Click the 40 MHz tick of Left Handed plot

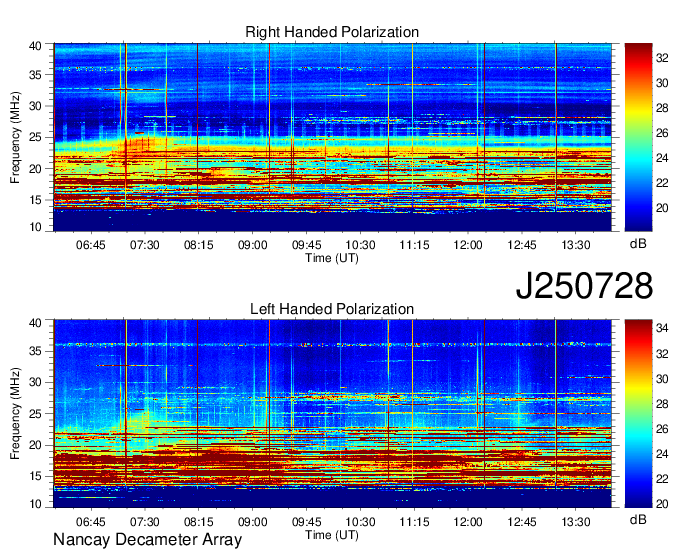[x=35, y=322]
